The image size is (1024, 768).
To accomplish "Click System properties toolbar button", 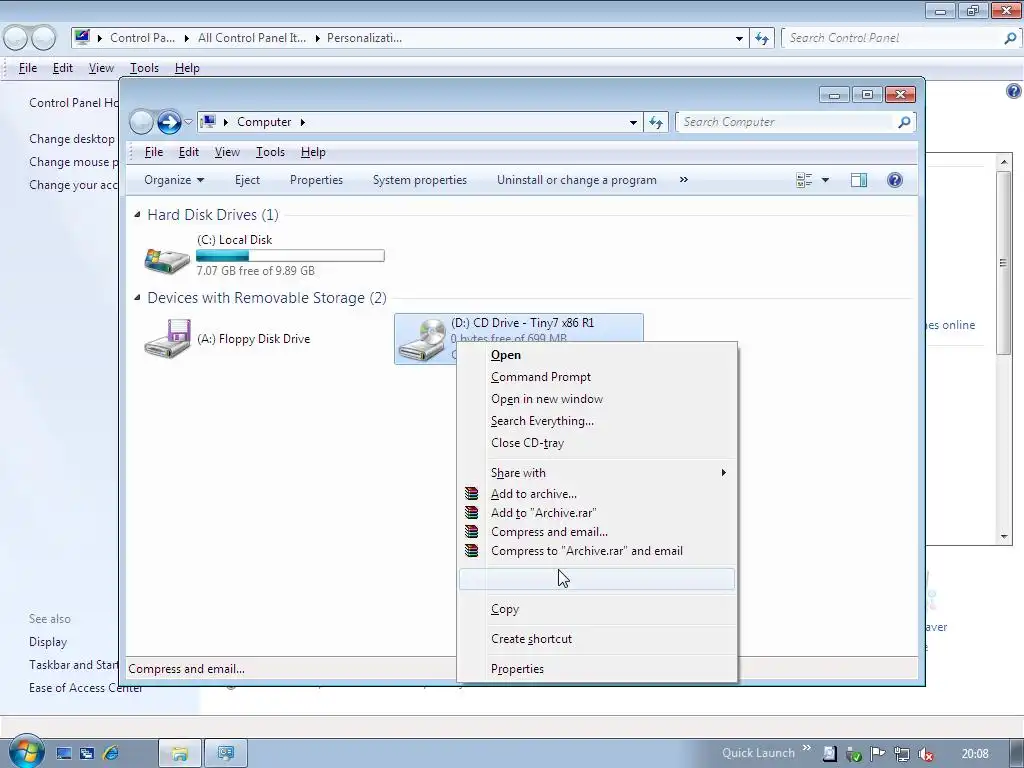I will pos(419,180).
